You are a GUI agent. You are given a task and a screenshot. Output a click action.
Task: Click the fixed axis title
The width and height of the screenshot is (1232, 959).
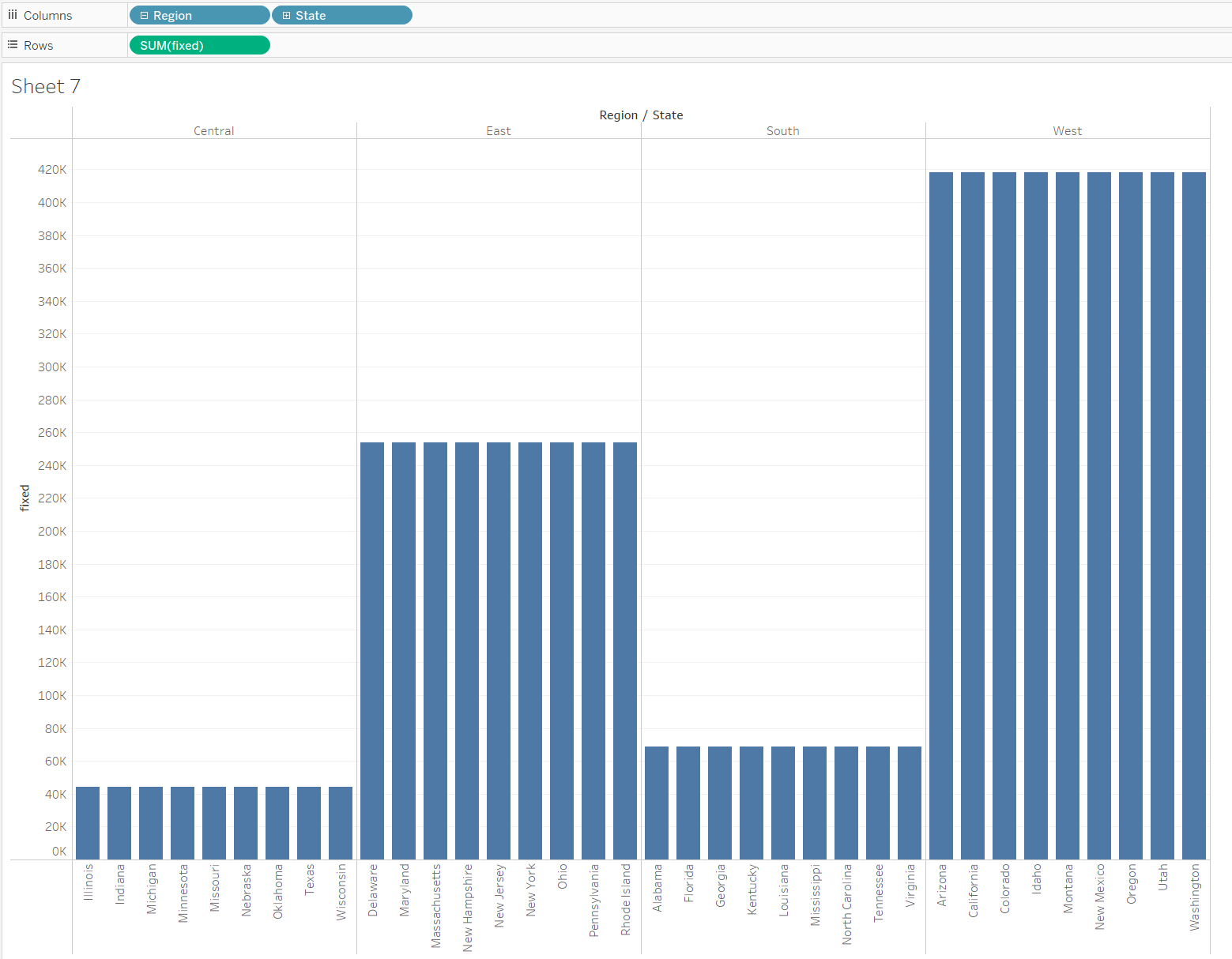[24, 498]
